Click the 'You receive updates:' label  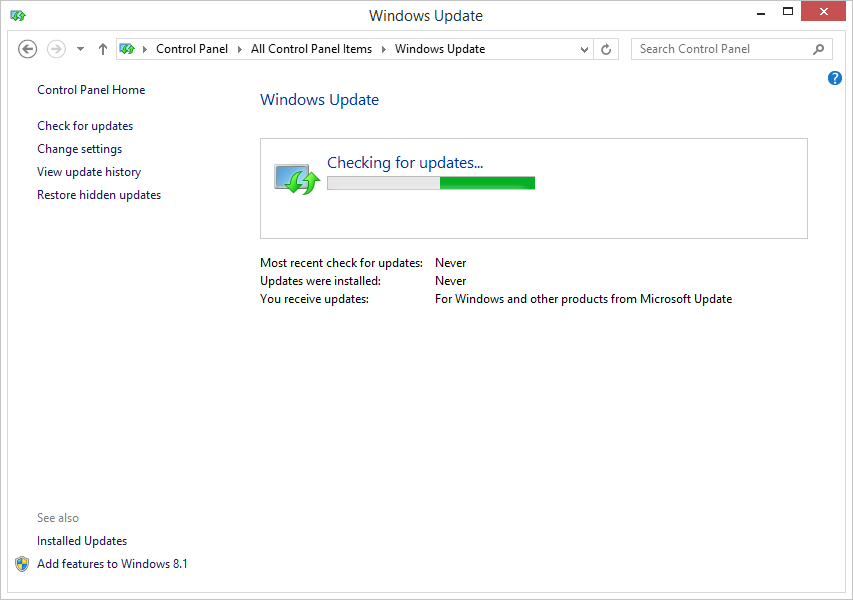tap(314, 299)
